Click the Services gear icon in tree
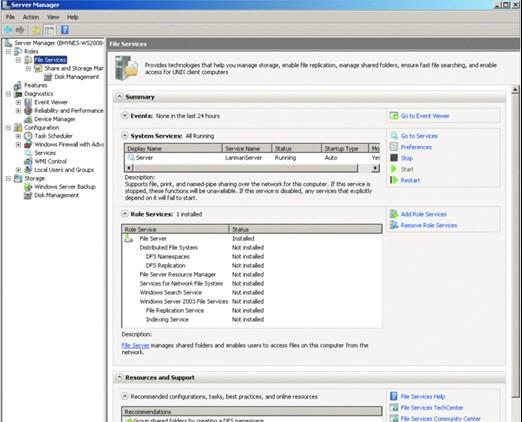The image size is (522, 422). coord(28,153)
